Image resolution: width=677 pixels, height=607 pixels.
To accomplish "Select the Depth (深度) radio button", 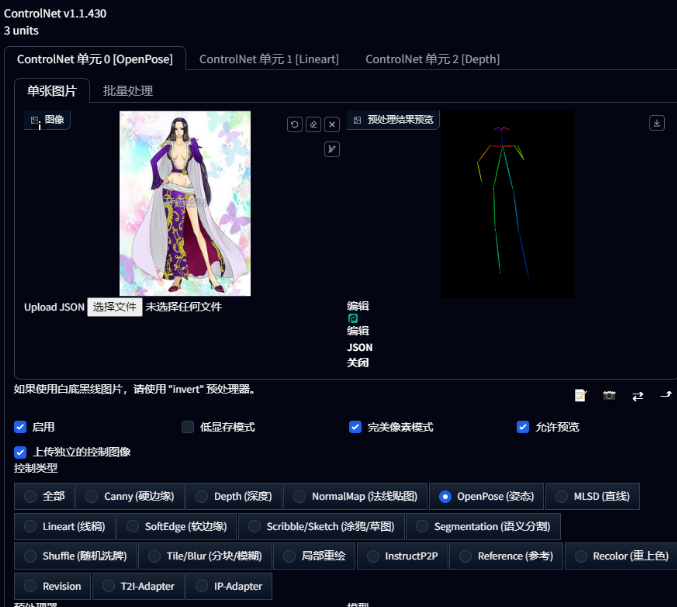I will click(x=234, y=496).
